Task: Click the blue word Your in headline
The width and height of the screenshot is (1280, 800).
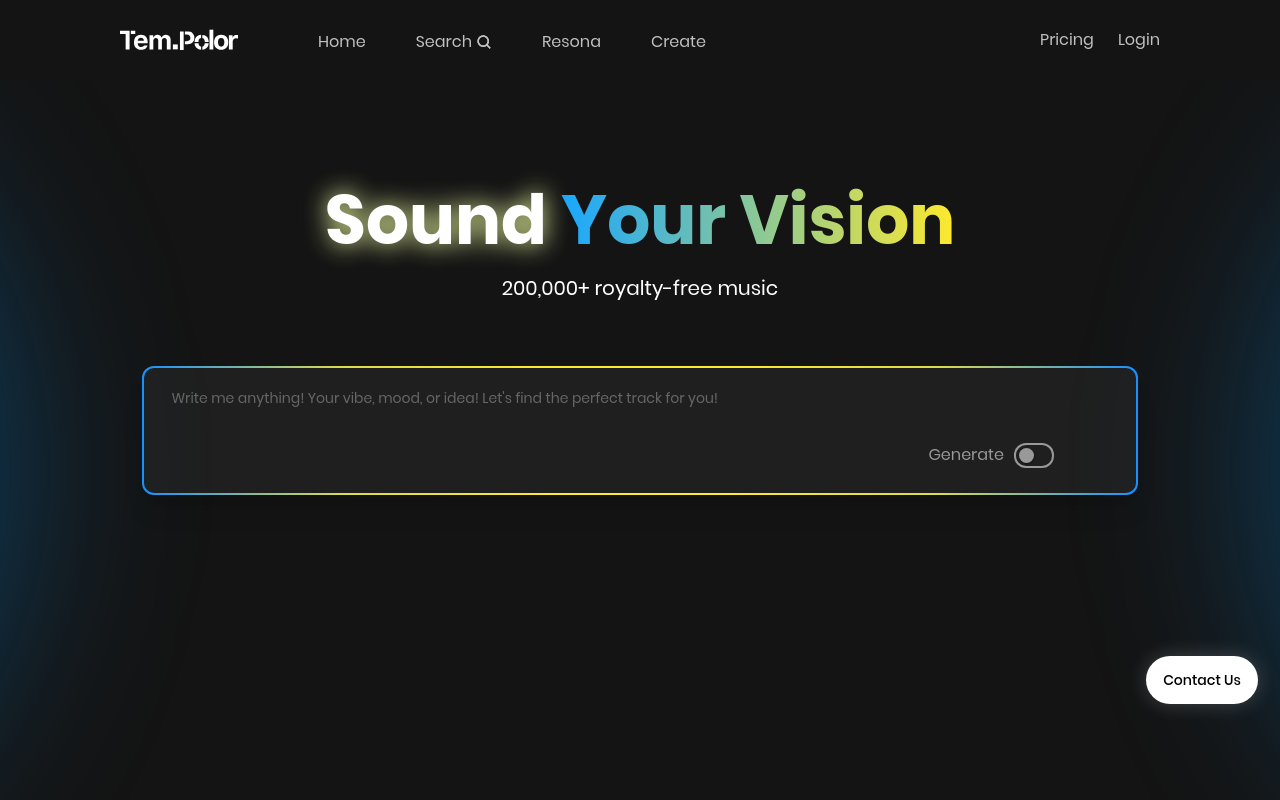Action: 643,220
